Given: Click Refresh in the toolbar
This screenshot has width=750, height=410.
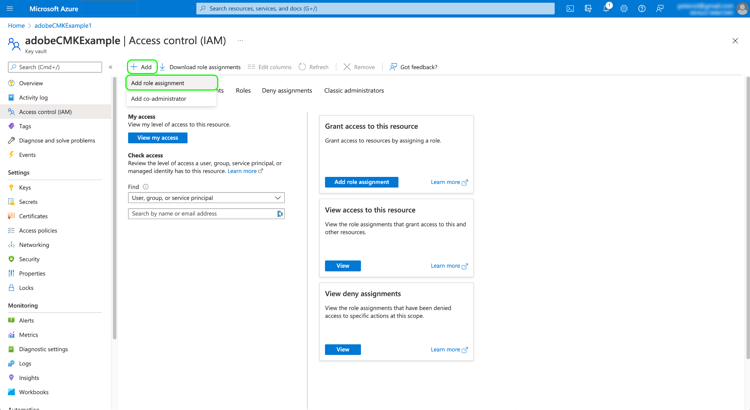Looking at the screenshot, I should (314, 67).
